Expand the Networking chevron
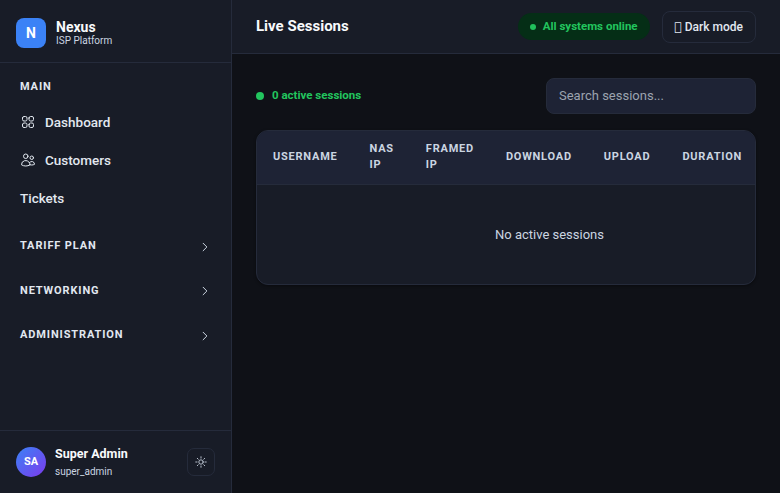This screenshot has width=780, height=493. tap(204, 291)
